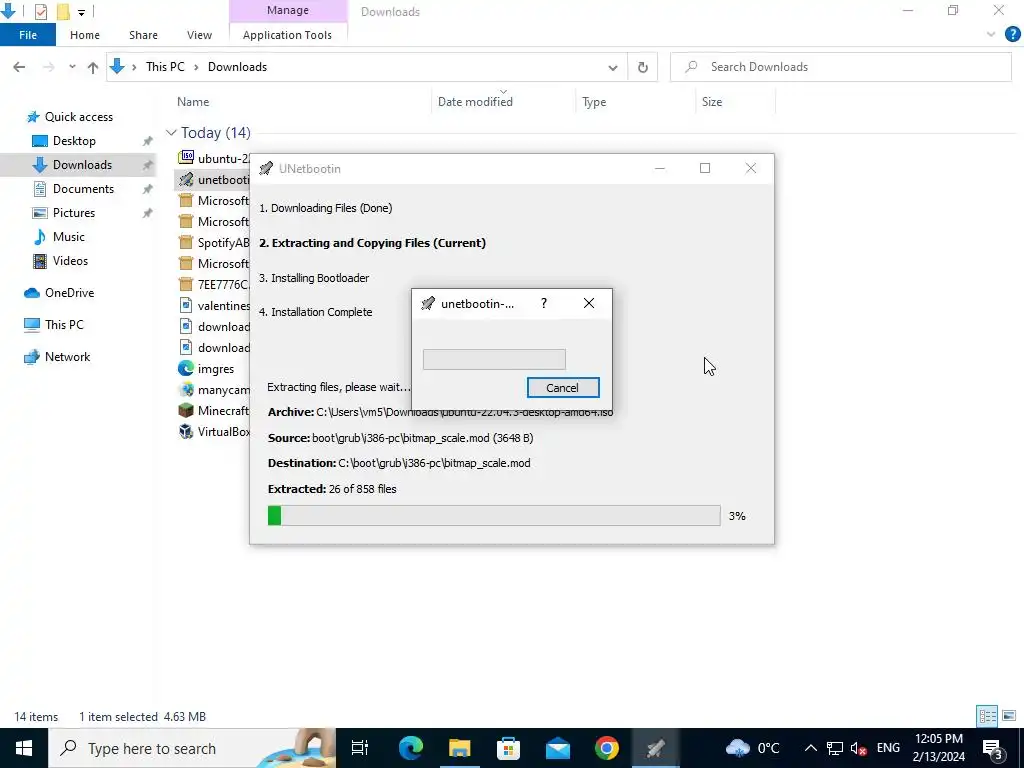Show hidden system tray icons

[810, 748]
